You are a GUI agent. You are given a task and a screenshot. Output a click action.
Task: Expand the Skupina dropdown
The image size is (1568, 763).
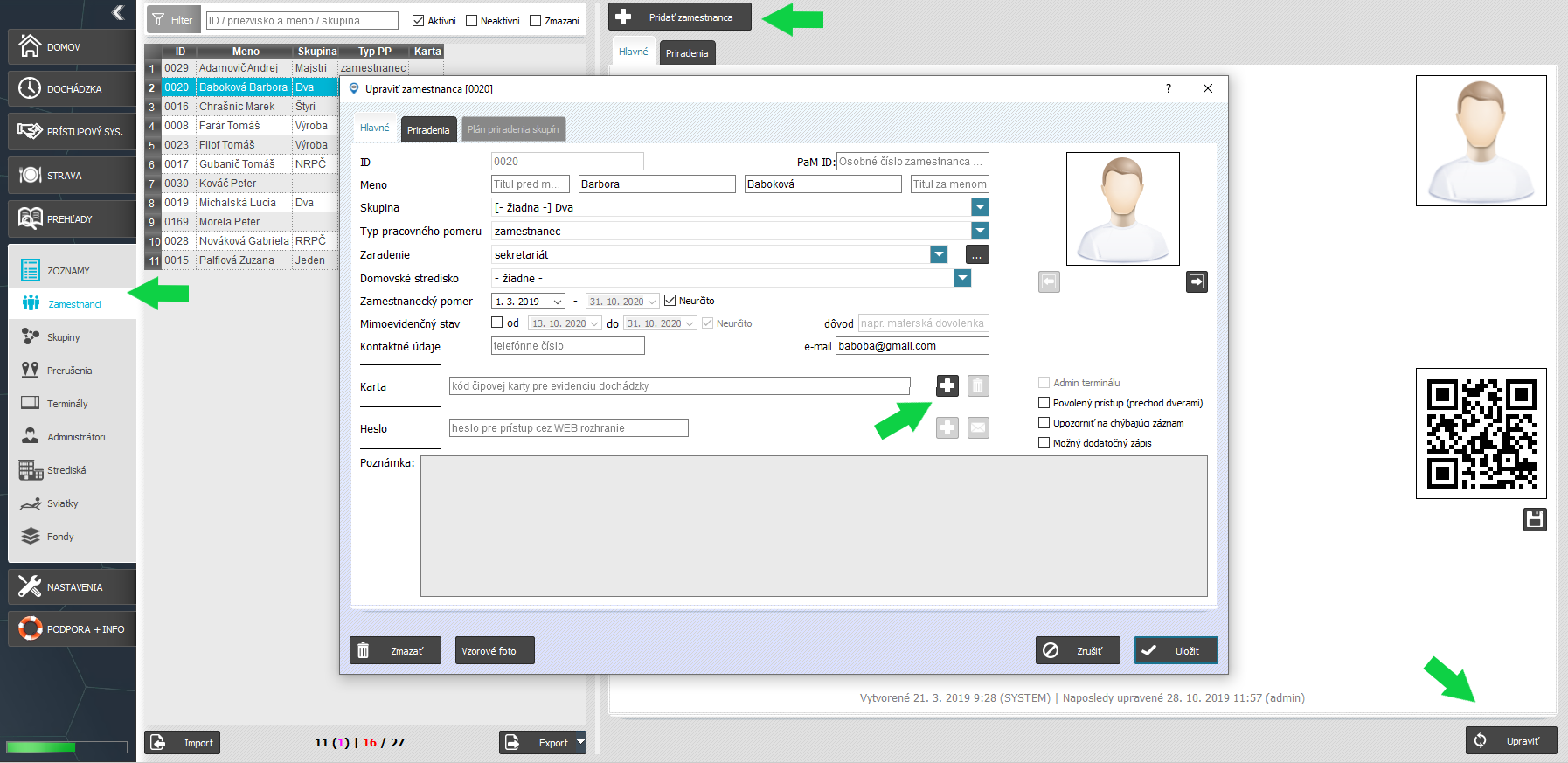[x=980, y=207]
